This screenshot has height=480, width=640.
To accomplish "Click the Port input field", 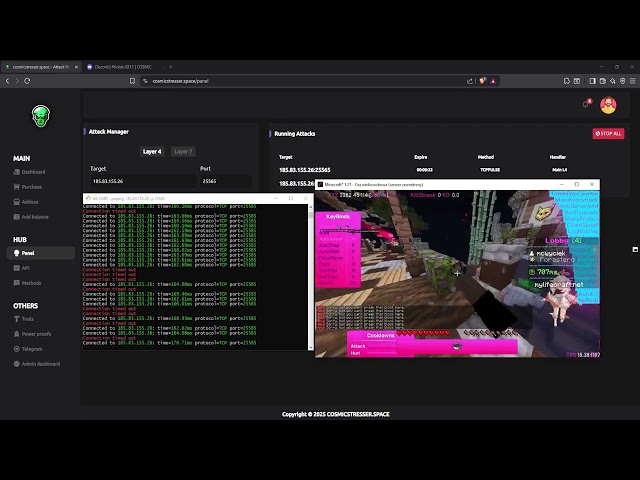I will (226, 181).
